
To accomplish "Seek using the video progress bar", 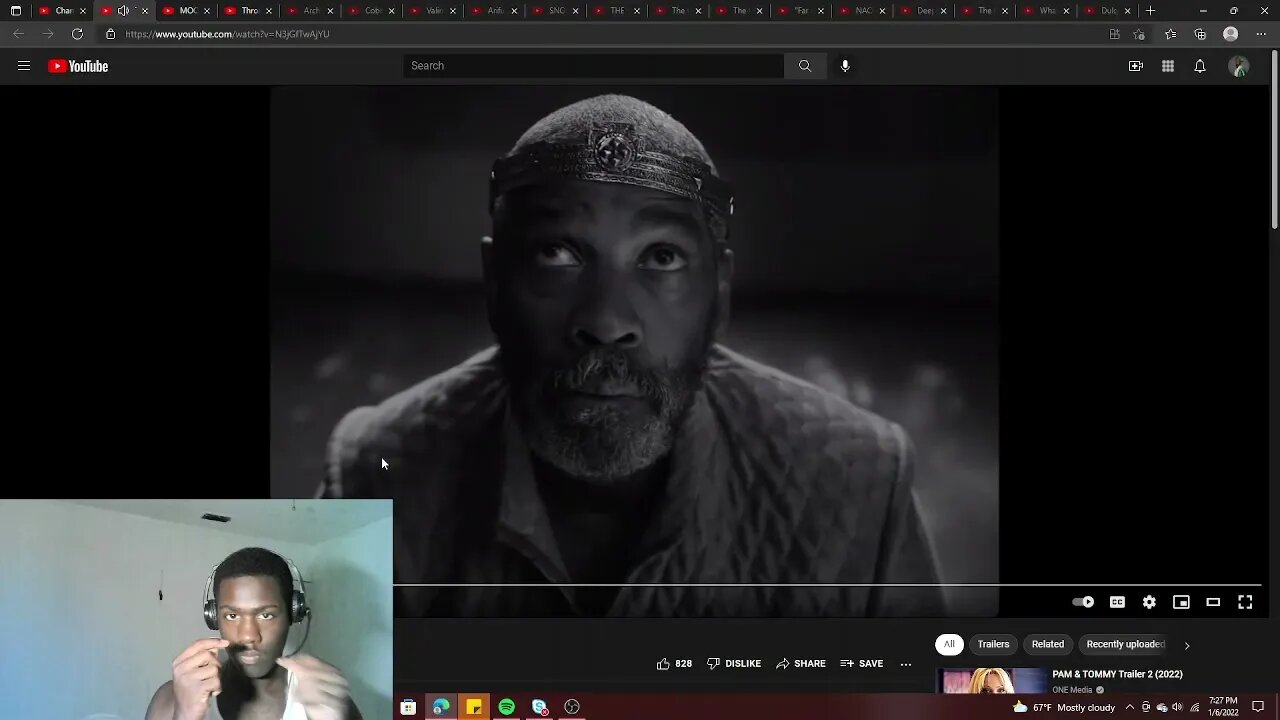I will pyautogui.click(x=827, y=585).
